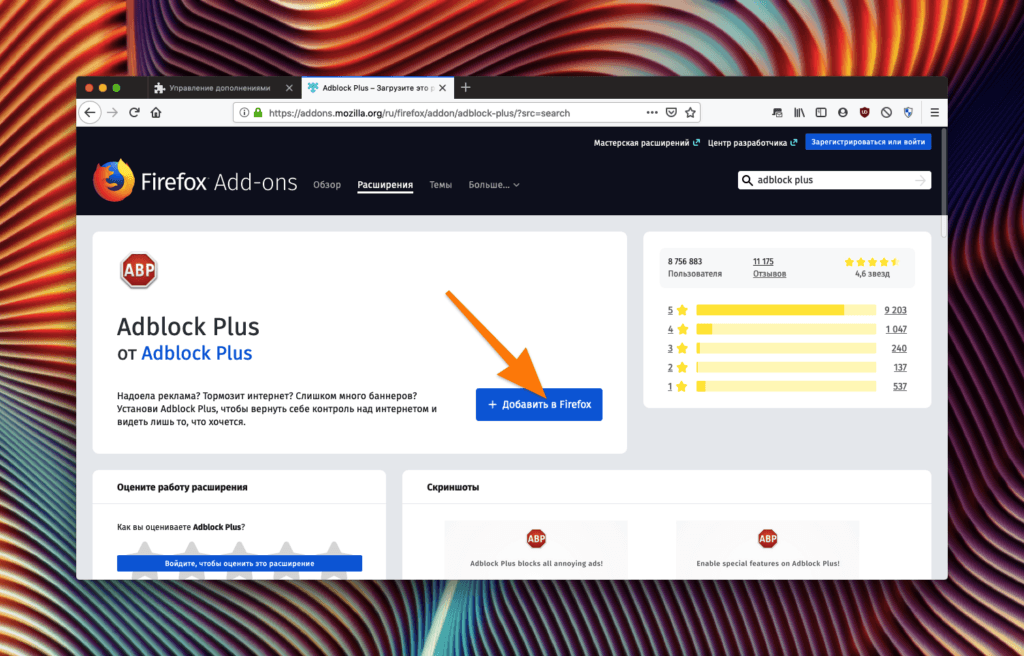Open page actions three-dot menu
The width and height of the screenshot is (1024, 656).
652,112
